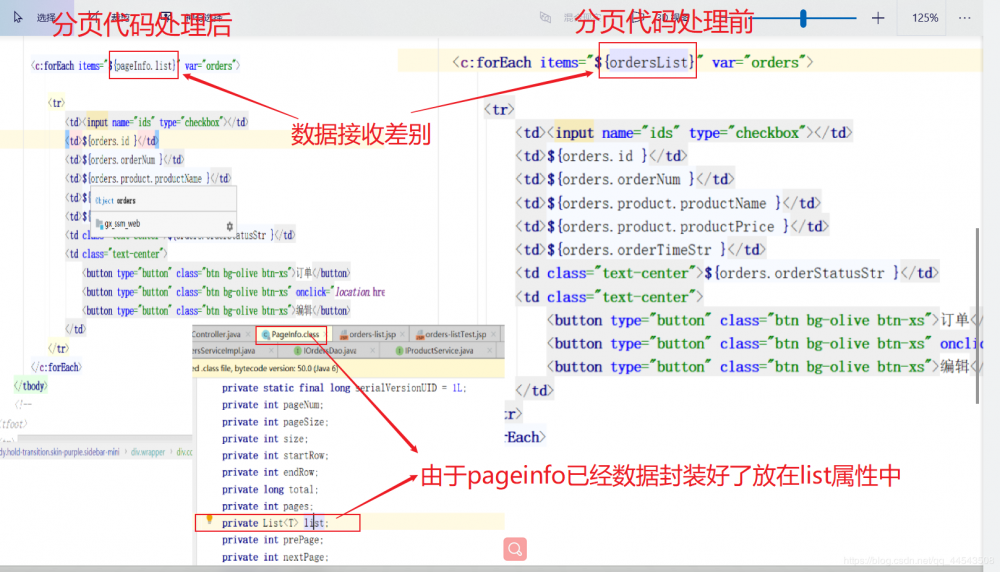Click the body.hold-transition breadcrumb
Image resolution: width=1000 pixels, height=572 pixels.
(60, 452)
